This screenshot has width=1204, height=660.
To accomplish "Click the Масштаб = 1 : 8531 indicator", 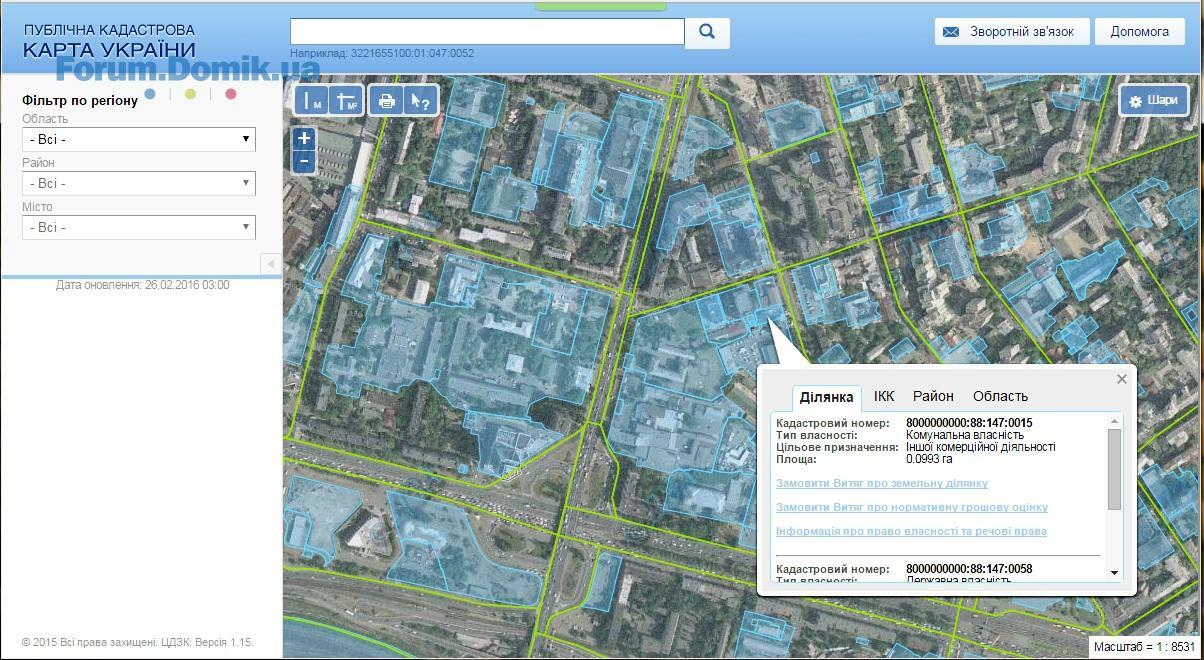I will pyautogui.click(x=1144, y=646).
